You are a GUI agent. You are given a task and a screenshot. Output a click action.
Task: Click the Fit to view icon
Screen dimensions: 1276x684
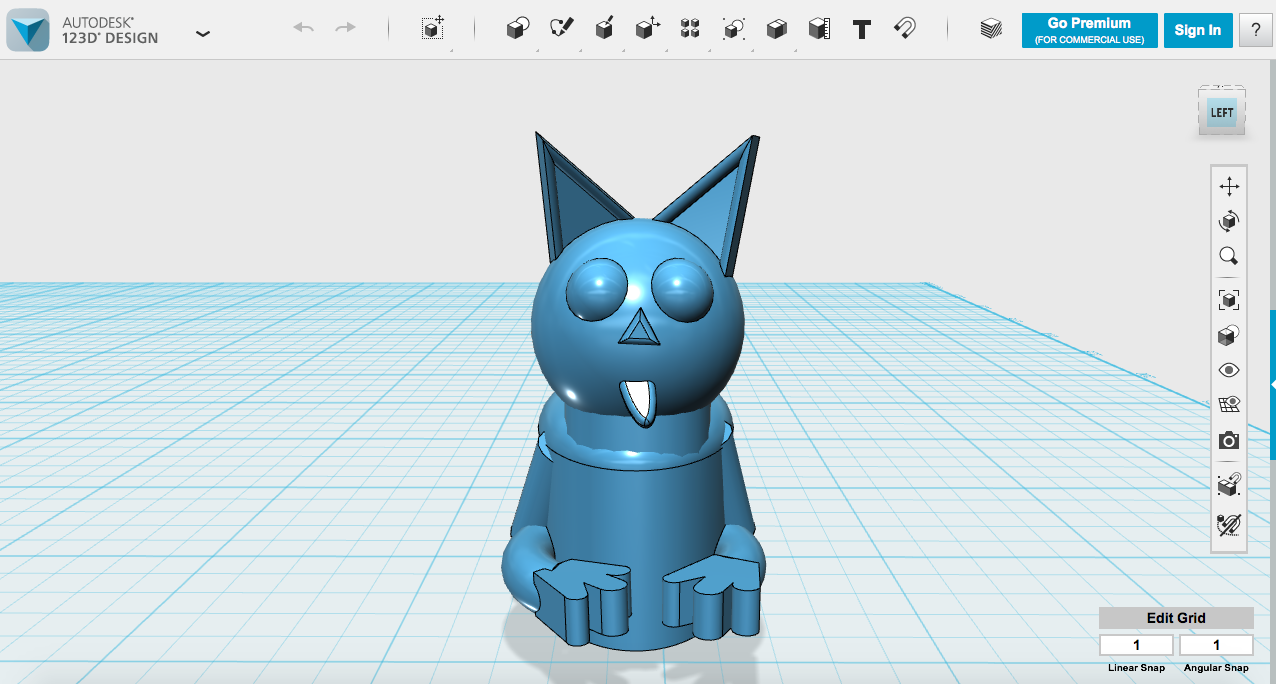[1229, 299]
